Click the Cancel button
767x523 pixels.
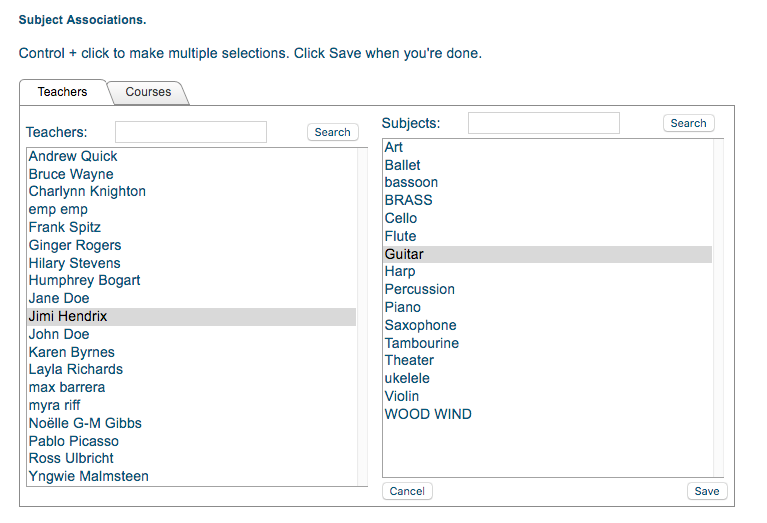(x=407, y=491)
